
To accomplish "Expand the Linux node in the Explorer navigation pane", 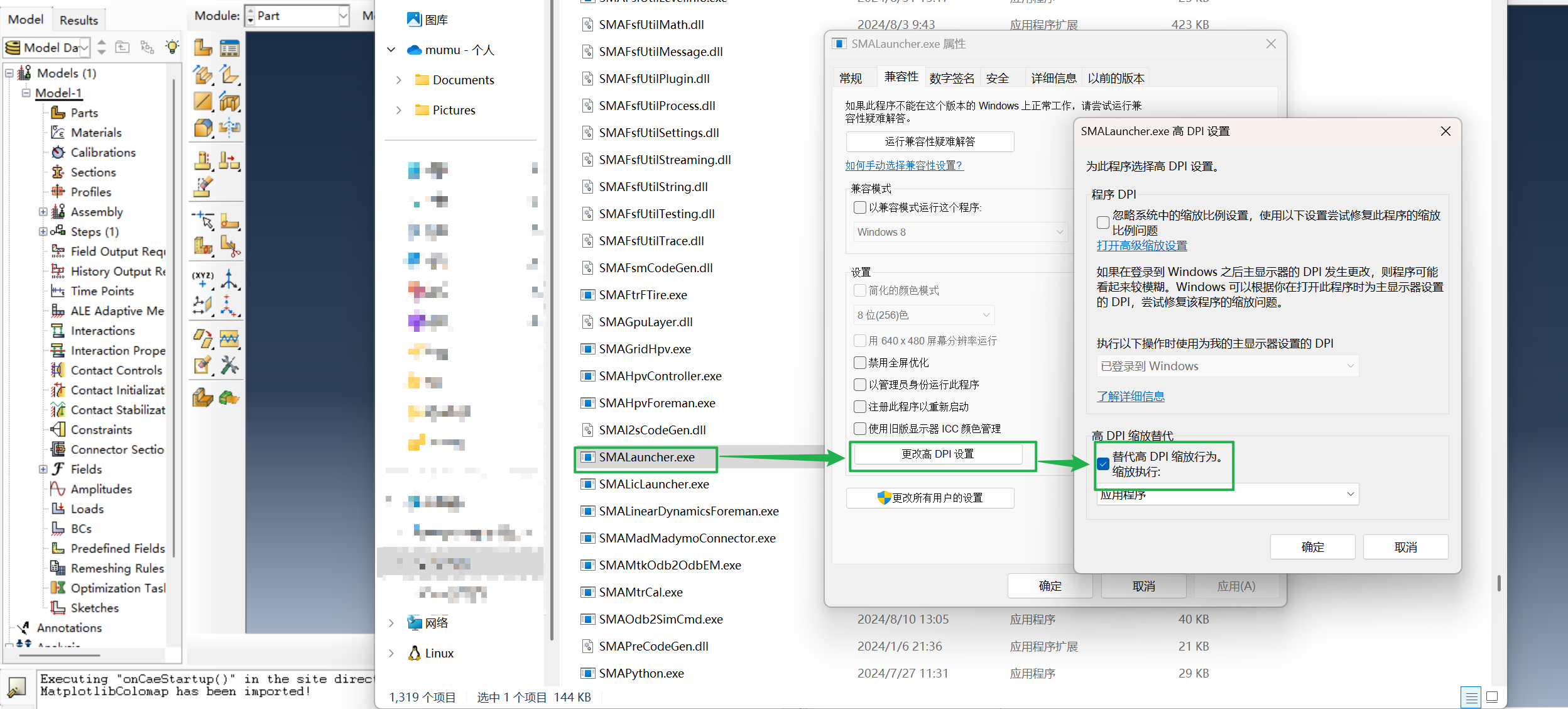I will click(391, 653).
